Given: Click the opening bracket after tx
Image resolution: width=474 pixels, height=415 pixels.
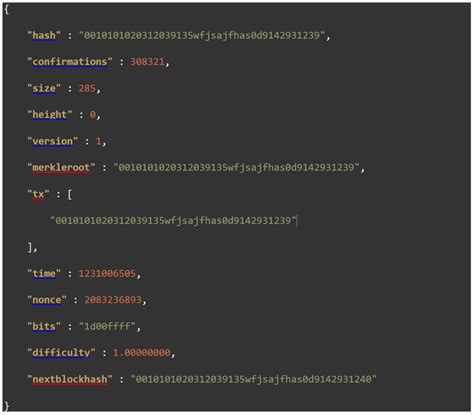Looking at the screenshot, I should tap(69, 194).
